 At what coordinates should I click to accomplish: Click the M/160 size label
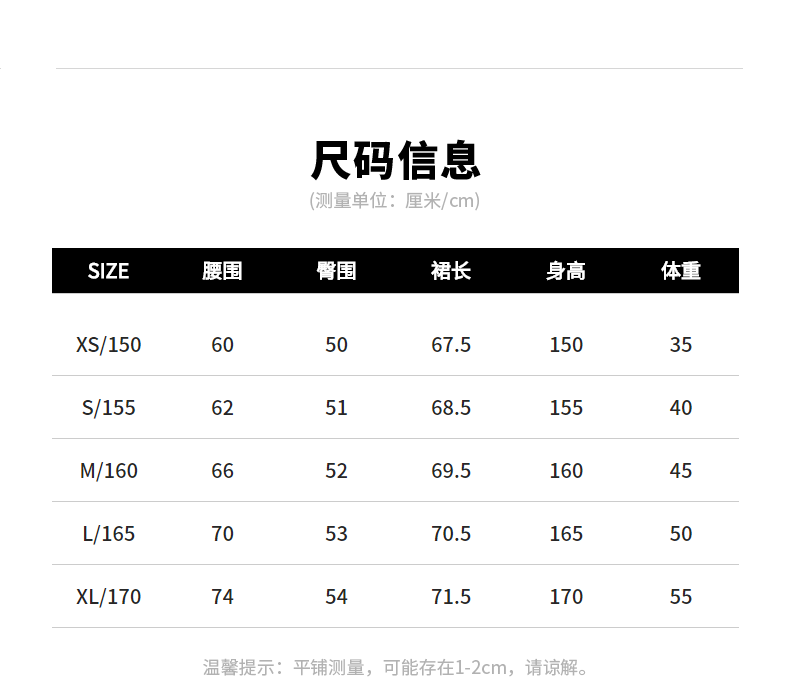[109, 471]
